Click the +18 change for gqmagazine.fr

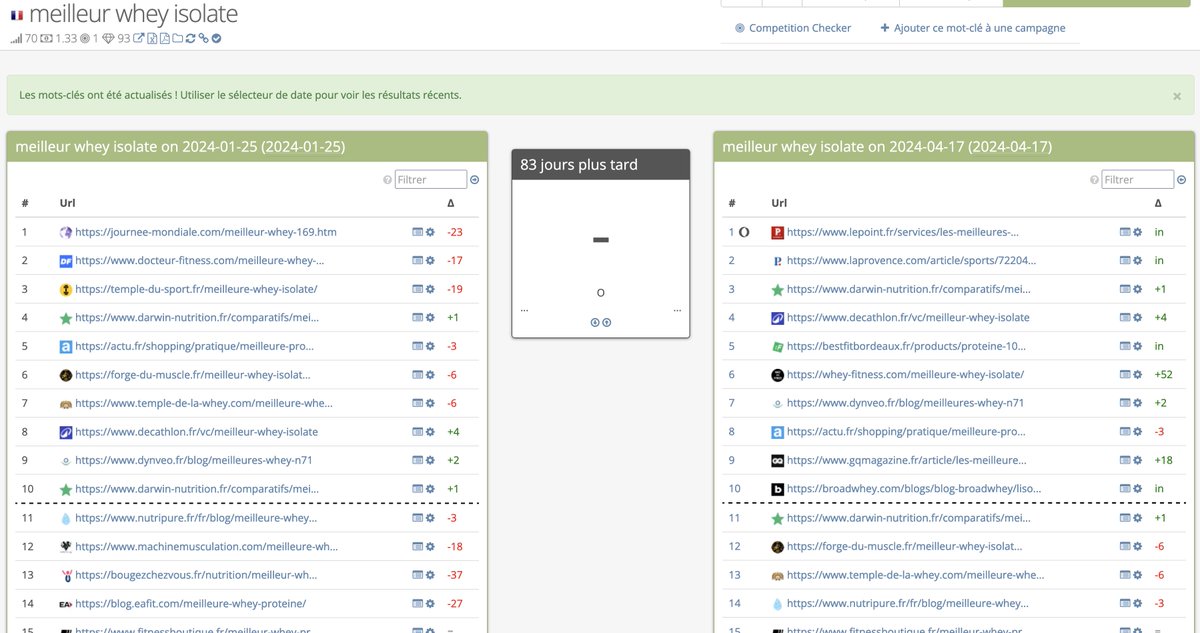(x=1163, y=460)
